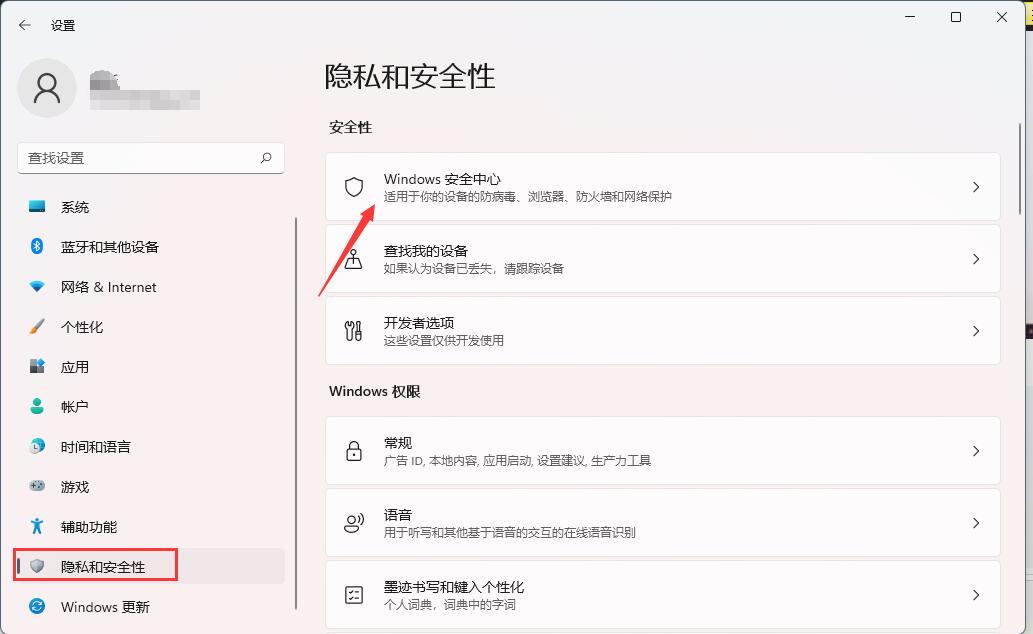Click the 系统 monitor icon
The image size is (1033, 634).
(37, 207)
